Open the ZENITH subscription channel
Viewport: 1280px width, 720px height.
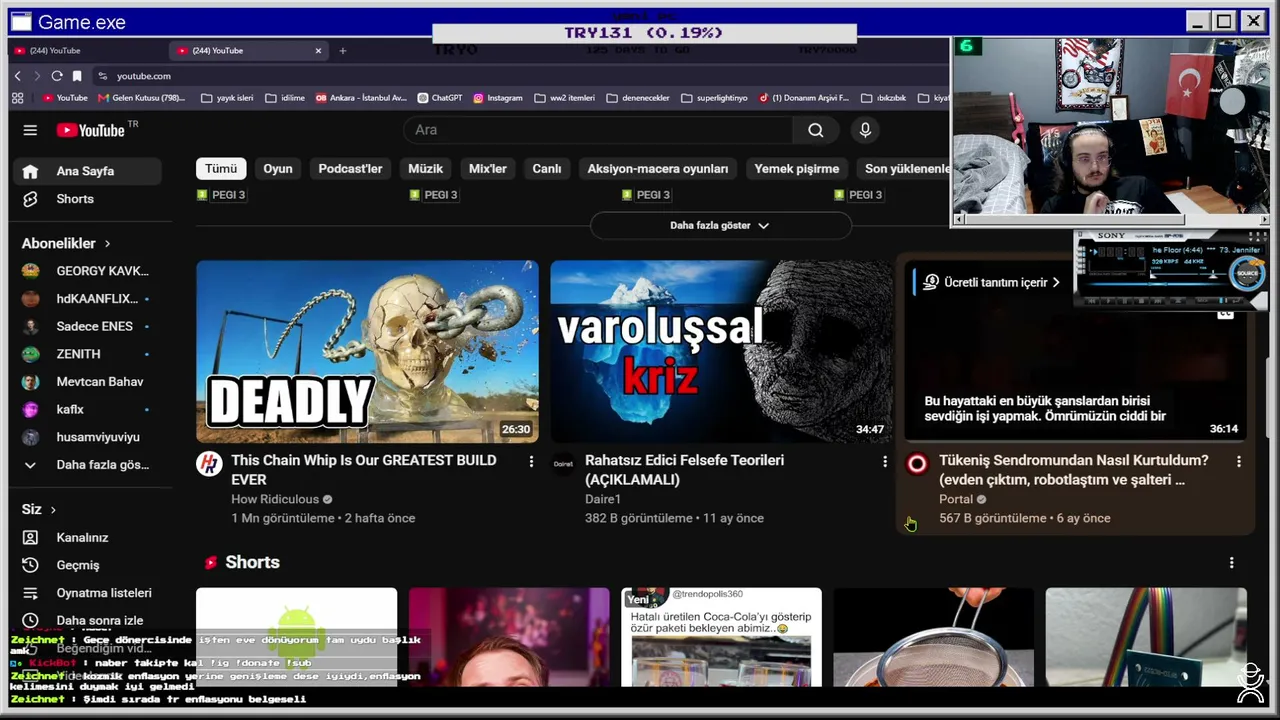pos(88,354)
